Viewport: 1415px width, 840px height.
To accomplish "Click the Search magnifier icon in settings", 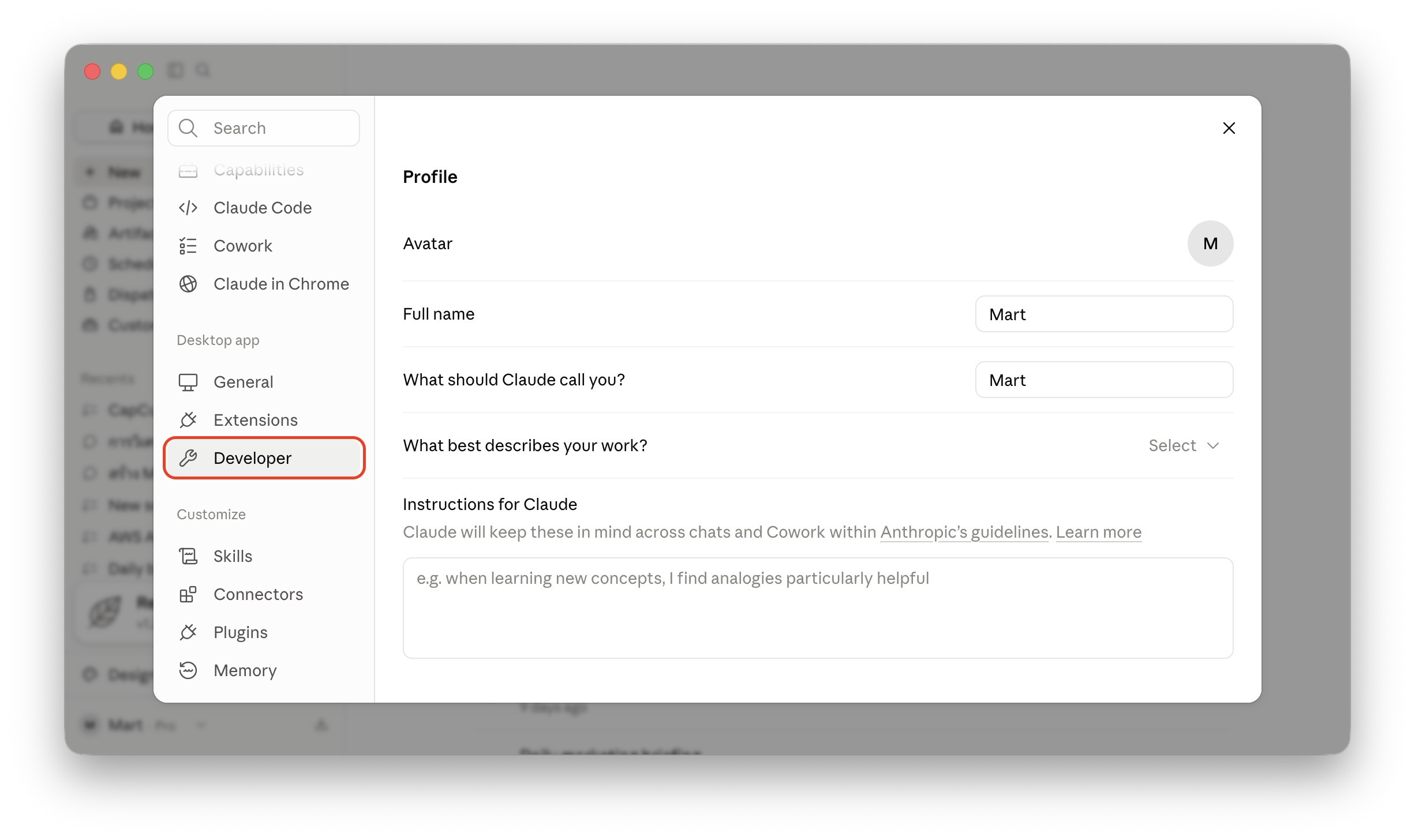I will coord(188,128).
